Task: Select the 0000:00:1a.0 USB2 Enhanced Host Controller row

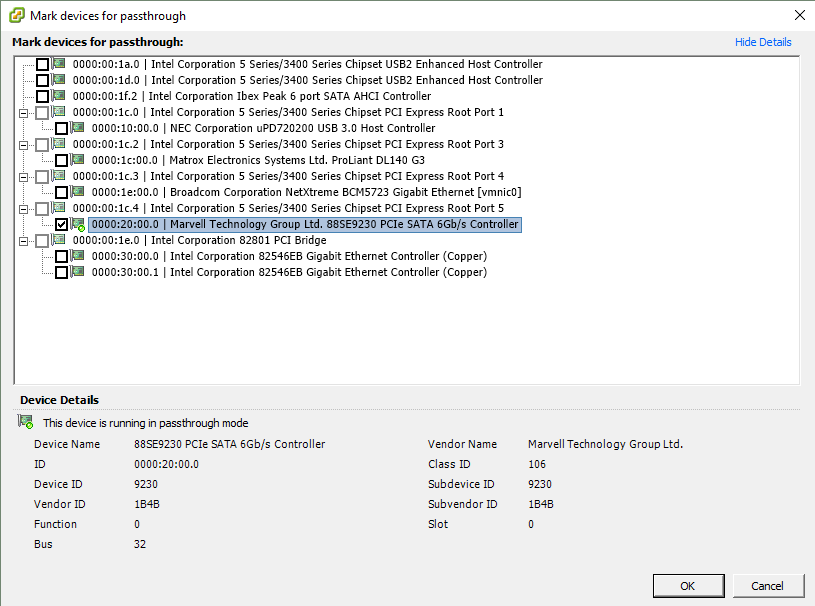Action: (x=308, y=64)
